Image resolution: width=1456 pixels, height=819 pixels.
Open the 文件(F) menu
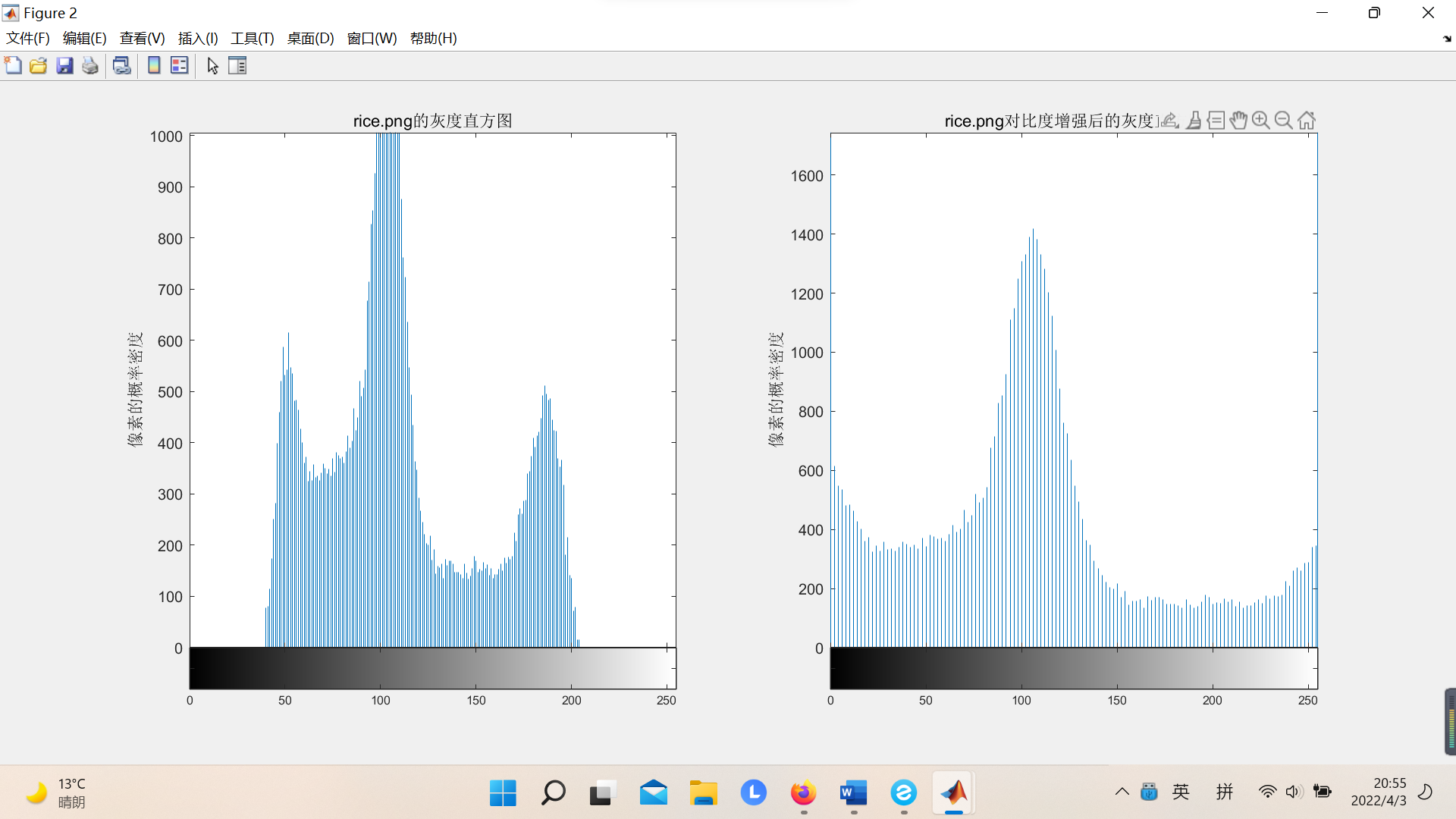(28, 39)
